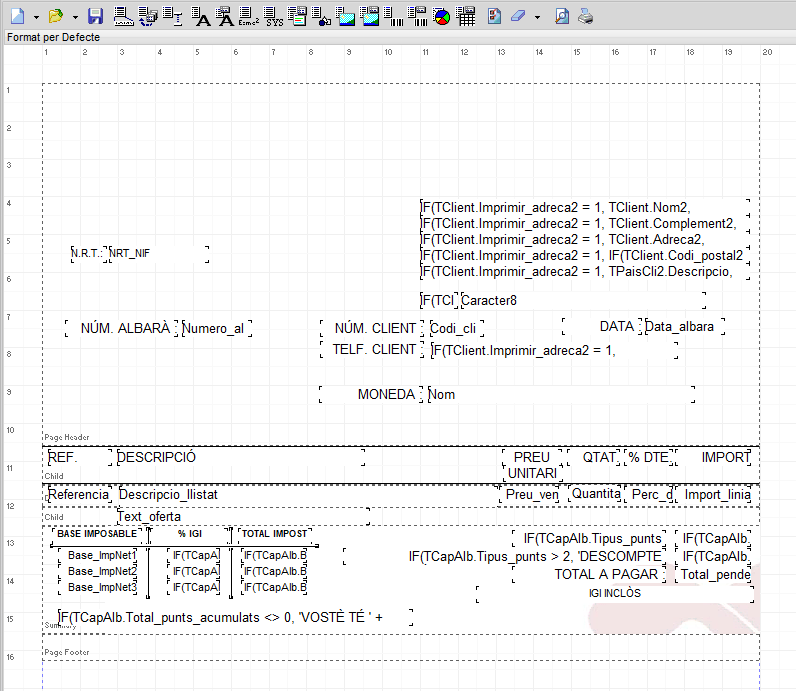Select the 'NRT_NIF' data field

159,253
